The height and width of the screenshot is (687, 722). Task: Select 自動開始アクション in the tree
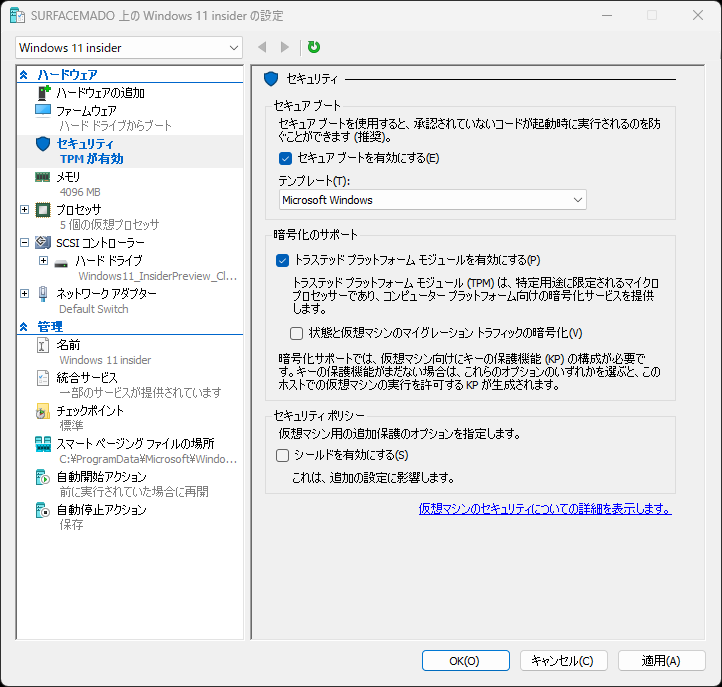point(101,477)
